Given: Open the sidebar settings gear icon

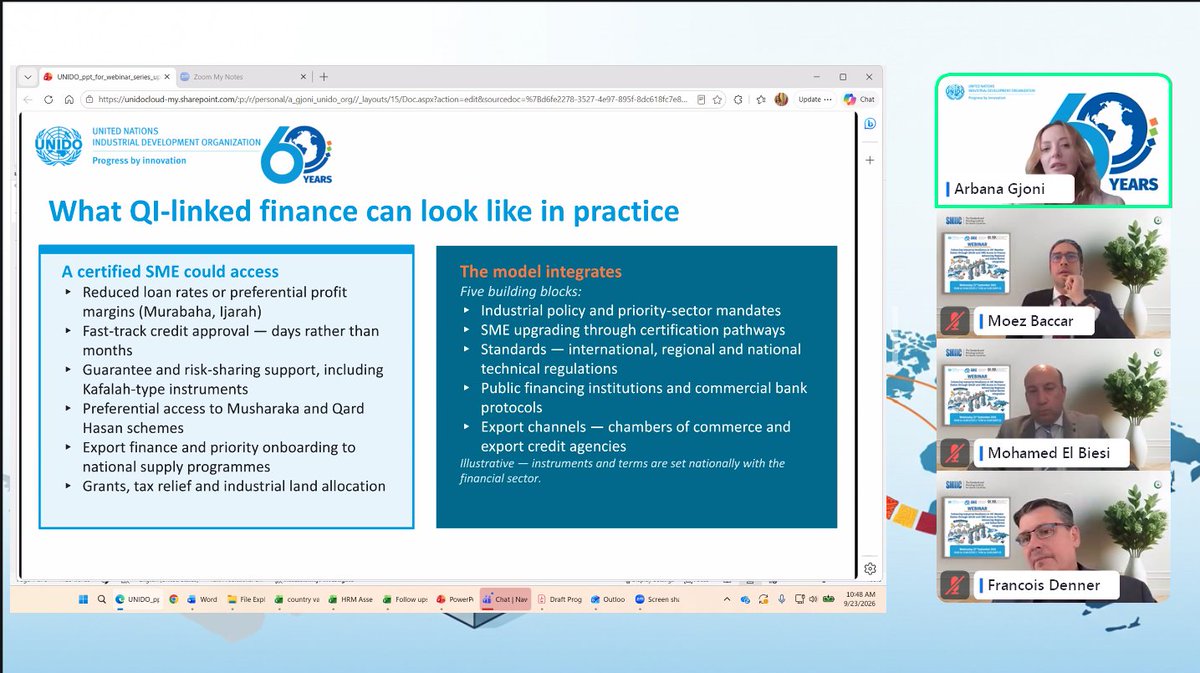Looking at the screenshot, I should [870, 568].
